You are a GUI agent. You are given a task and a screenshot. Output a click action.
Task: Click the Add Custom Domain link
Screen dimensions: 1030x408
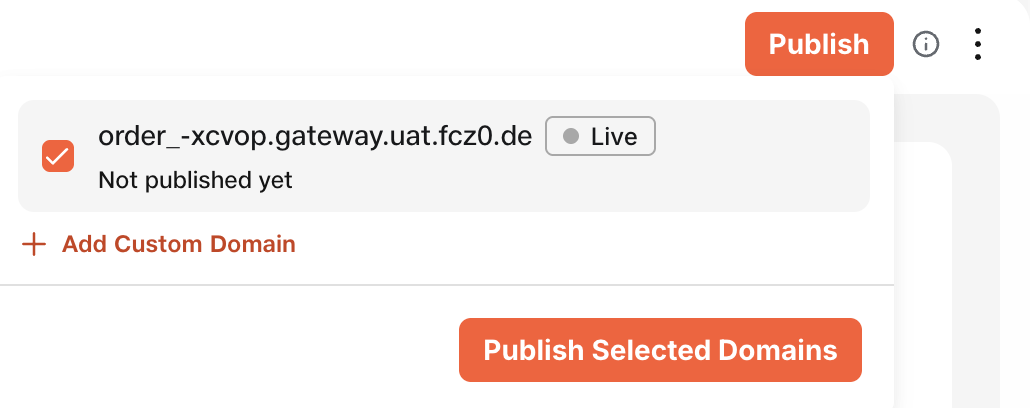coord(178,244)
